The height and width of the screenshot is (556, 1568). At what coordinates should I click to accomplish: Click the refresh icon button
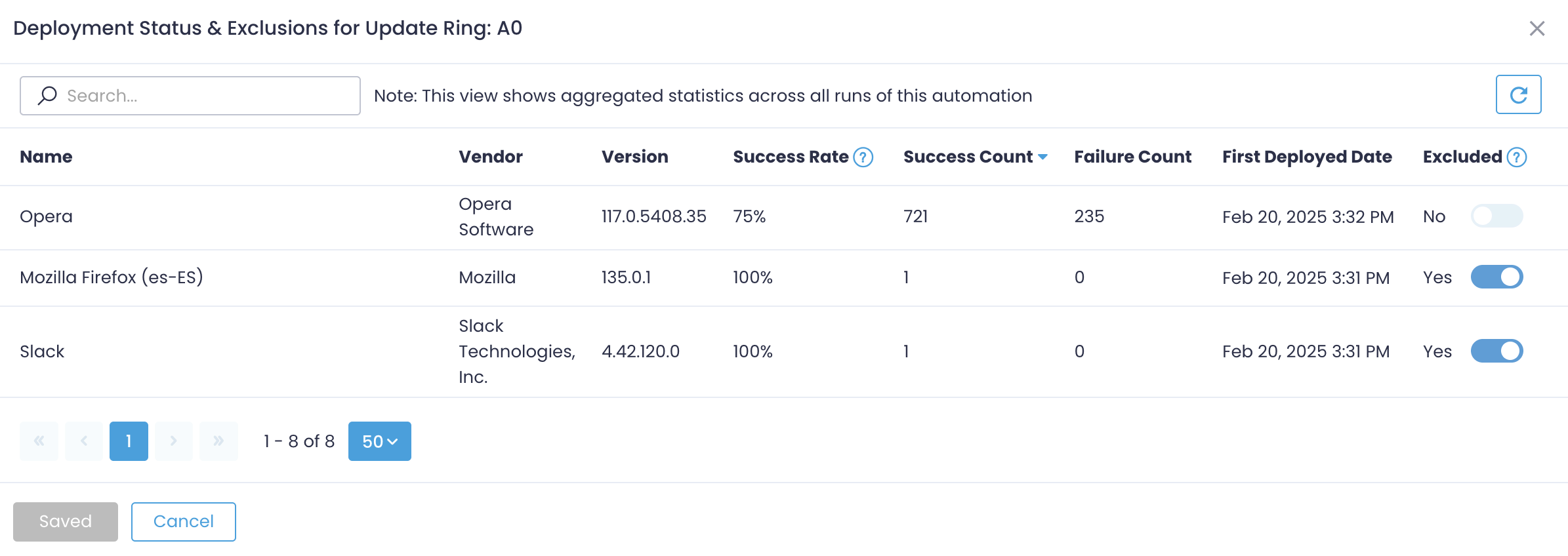point(1518,95)
